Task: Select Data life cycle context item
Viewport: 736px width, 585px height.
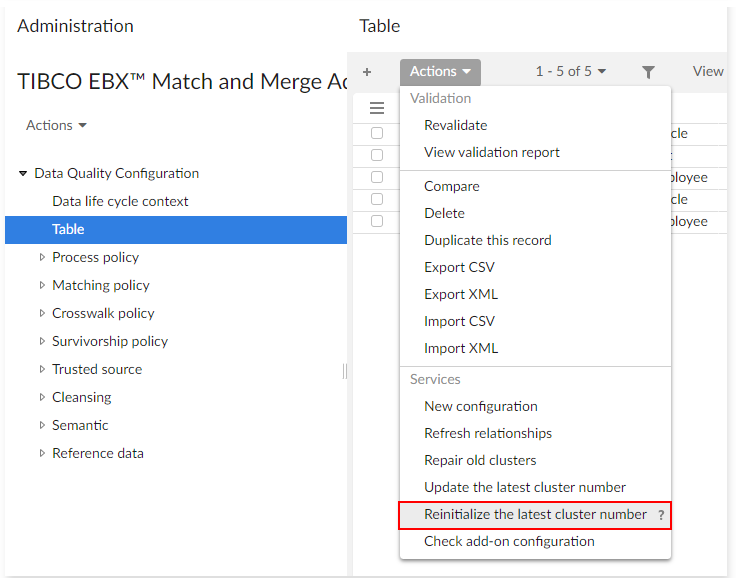Action: pyautogui.click(x=120, y=201)
